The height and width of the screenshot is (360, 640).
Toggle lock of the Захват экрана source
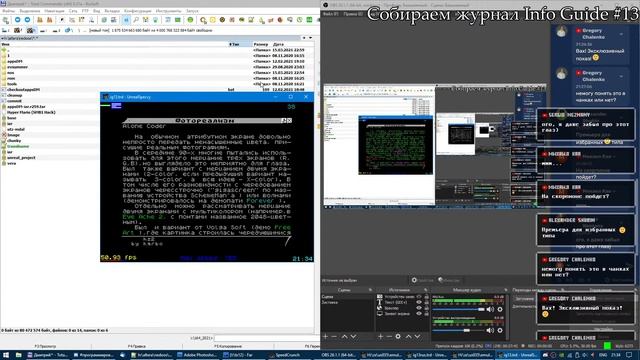426,313
